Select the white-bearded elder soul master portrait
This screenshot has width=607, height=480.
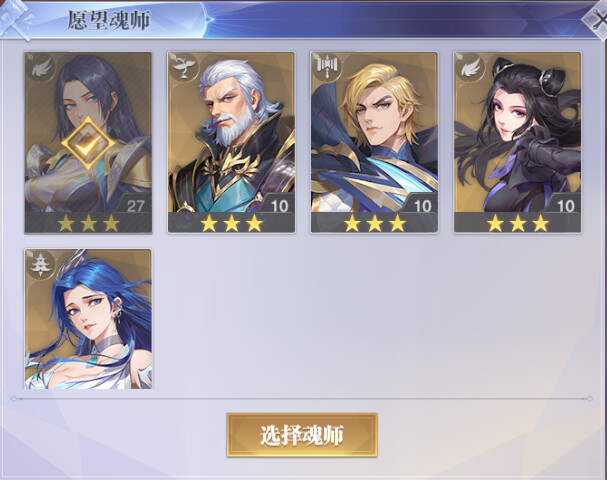click(x=231, y=142)
